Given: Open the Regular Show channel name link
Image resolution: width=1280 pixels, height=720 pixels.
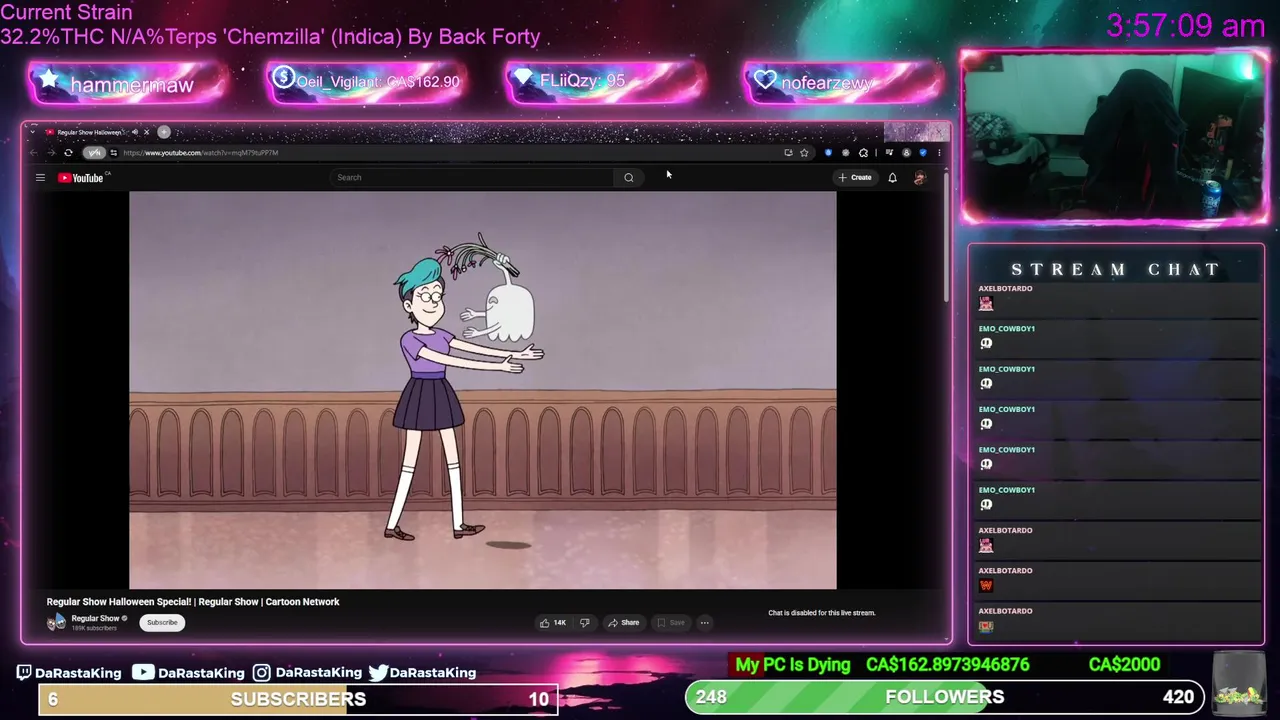Looking at the screenshot, I should click(x=95, y=618).
